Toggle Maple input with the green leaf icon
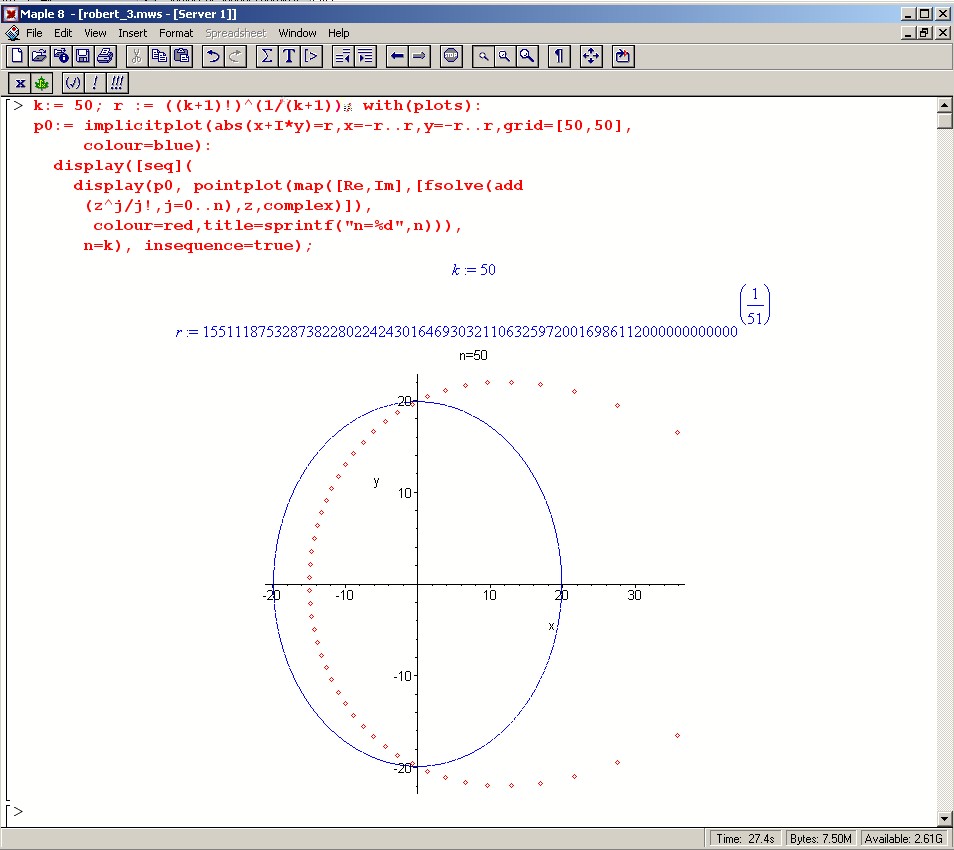 tap(41, 83)
